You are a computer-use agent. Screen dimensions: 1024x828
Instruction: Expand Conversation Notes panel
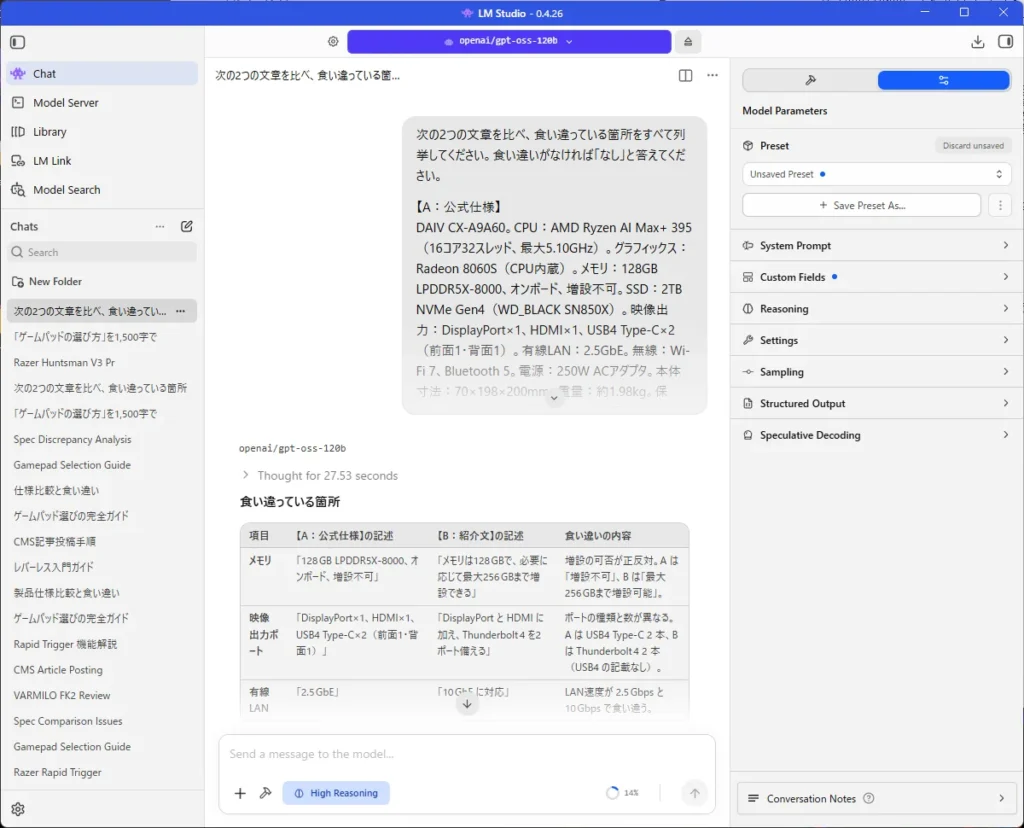[x=876, y=798]
